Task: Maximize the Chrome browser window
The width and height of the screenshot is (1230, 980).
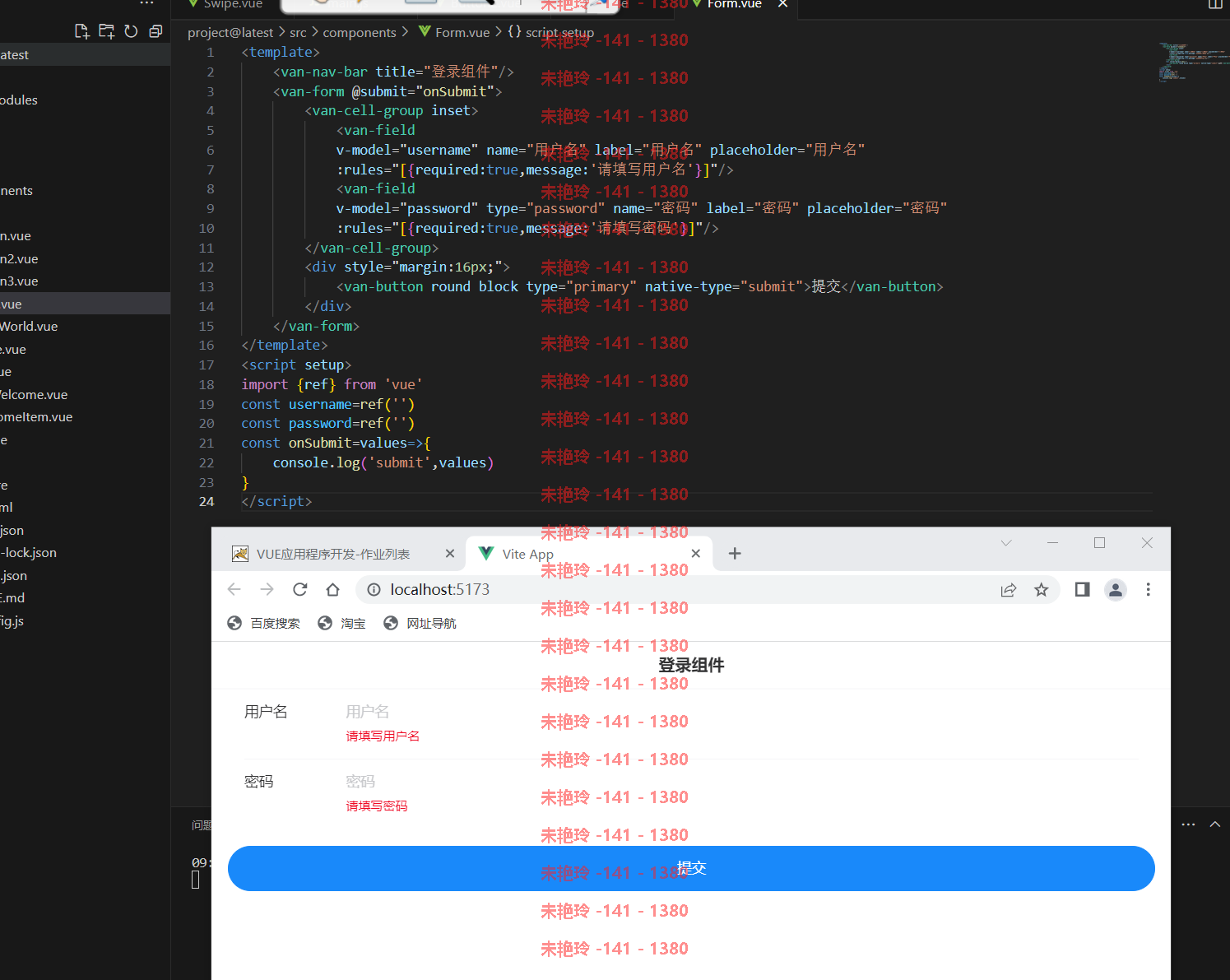Action: tap(1099, 543)
